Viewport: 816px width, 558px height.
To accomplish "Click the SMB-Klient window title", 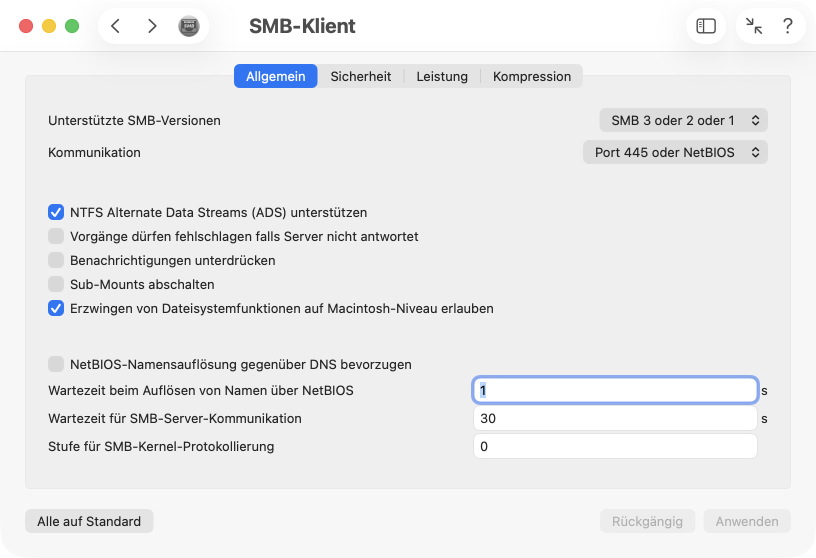I will click(302, 26).
